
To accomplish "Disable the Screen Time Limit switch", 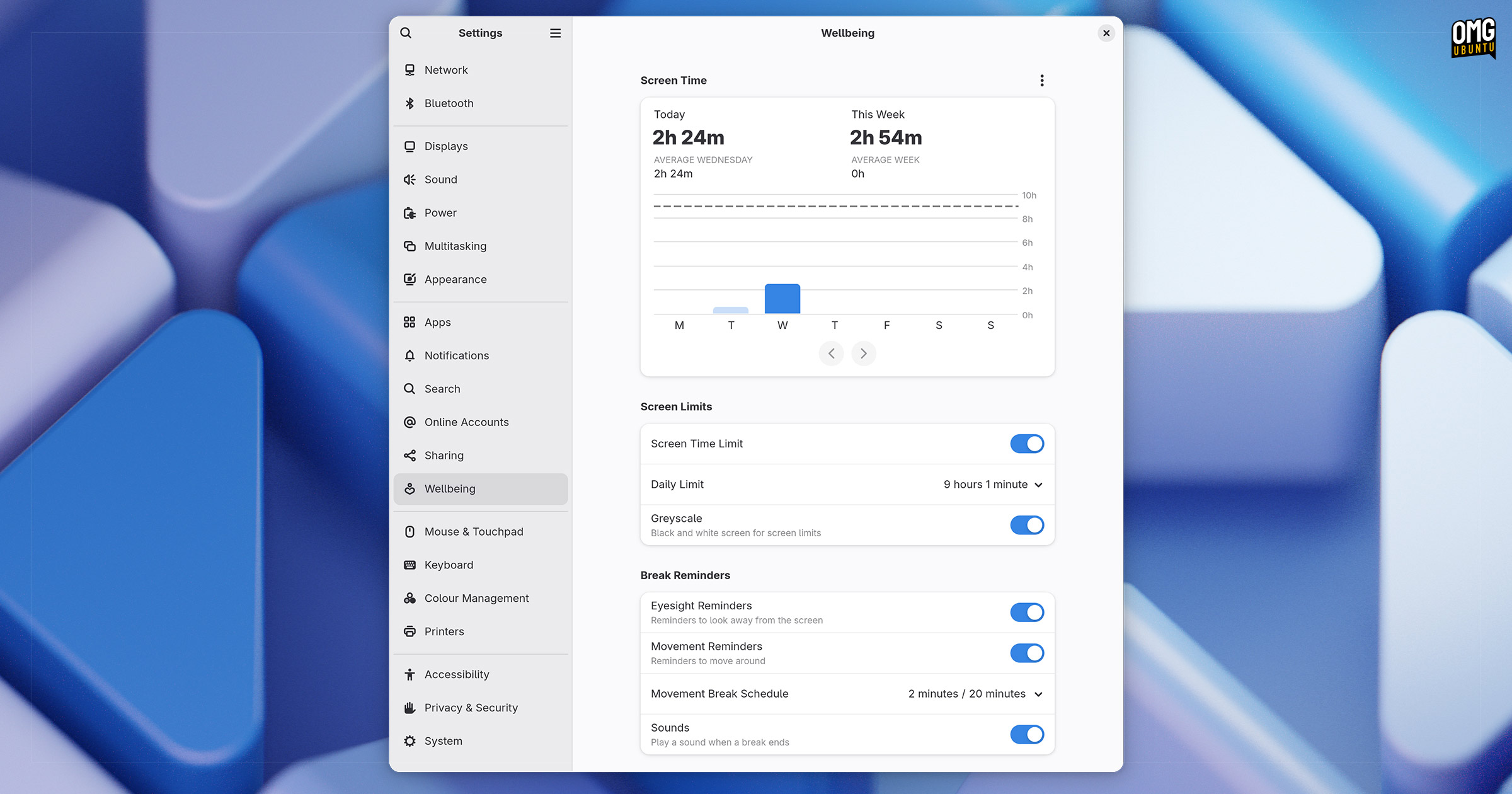I will coord(1027,444).
